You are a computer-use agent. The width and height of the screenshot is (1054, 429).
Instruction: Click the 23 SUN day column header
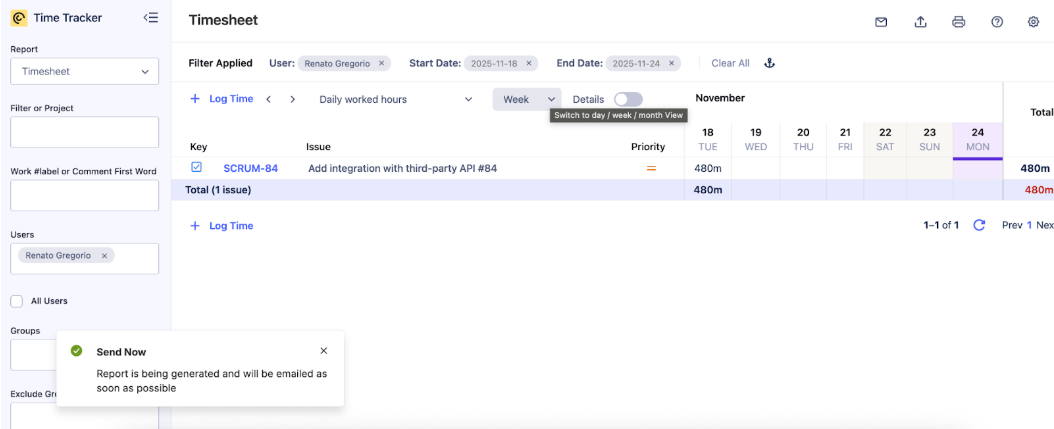(x=930, y=139)
